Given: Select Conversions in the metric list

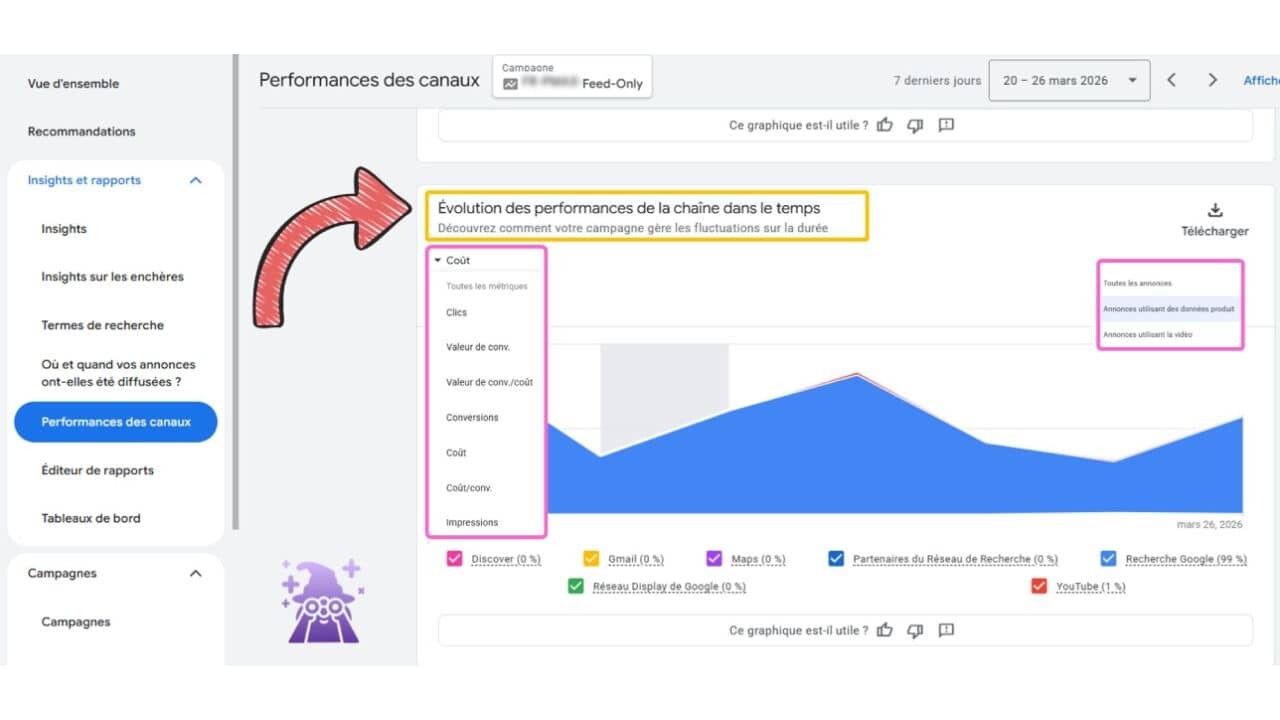Looking at the screenshot, I should coord(472,417).
